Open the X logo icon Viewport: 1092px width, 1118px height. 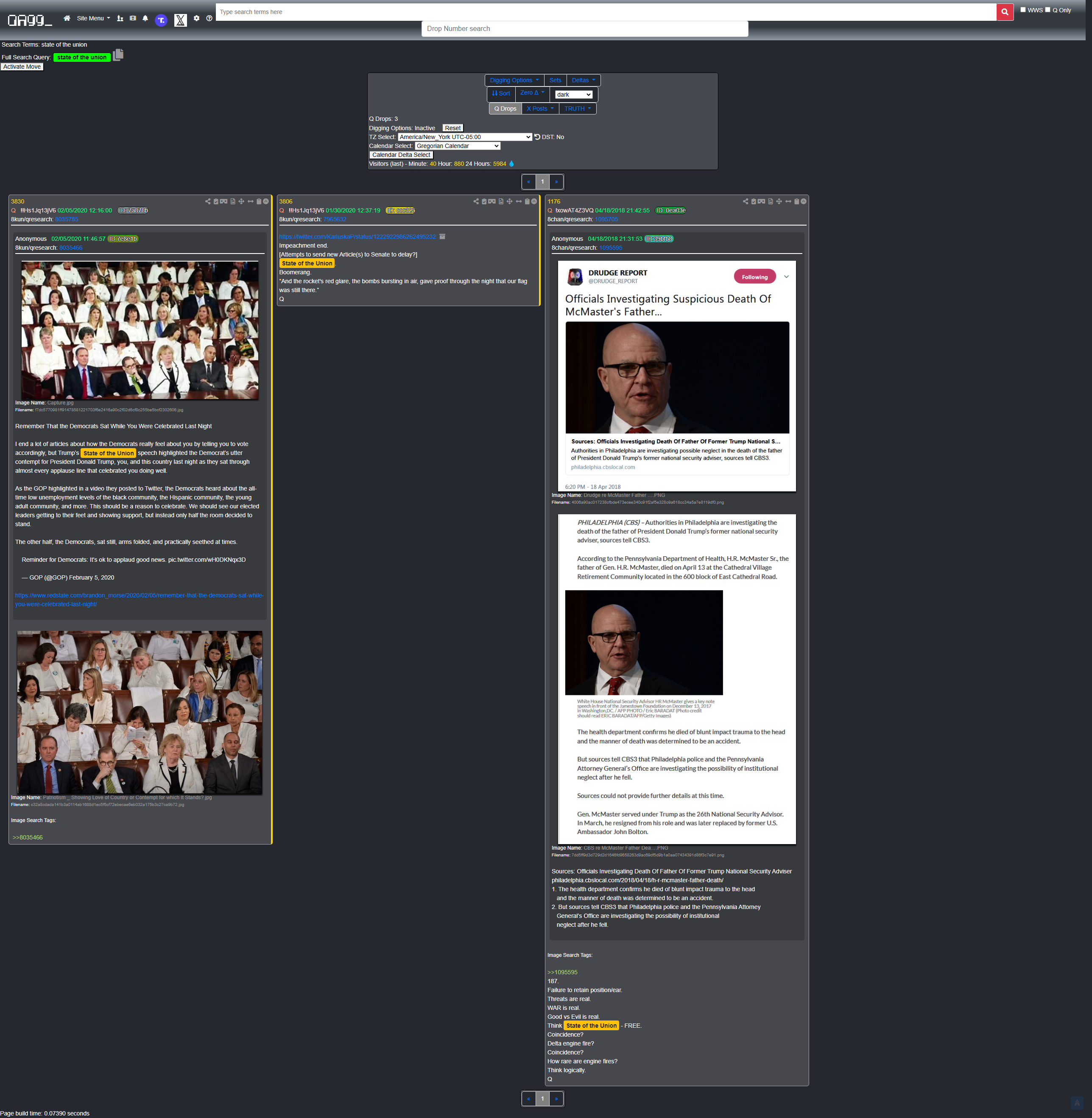181,20
